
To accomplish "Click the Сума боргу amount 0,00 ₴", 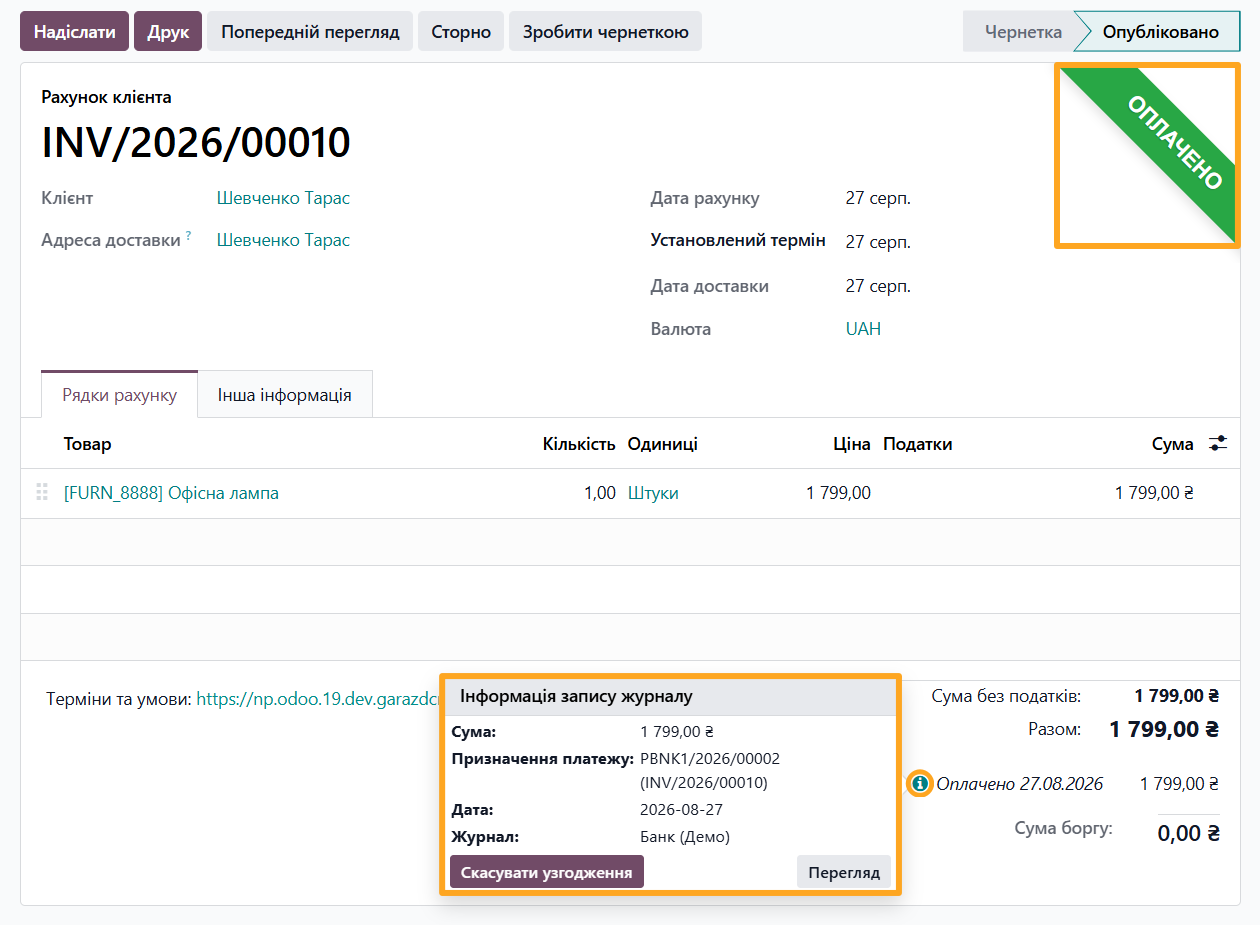I will coord(1188,833).
